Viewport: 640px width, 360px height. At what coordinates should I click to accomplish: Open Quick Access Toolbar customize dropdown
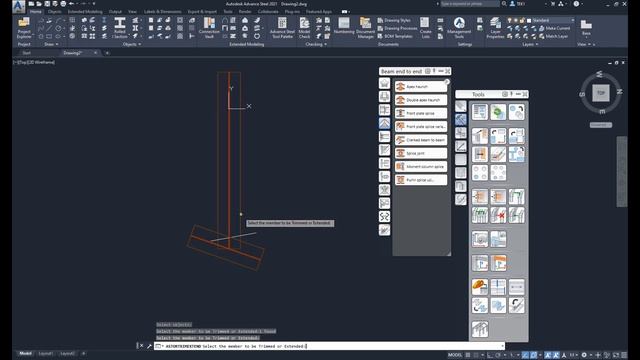click(94, 4)
